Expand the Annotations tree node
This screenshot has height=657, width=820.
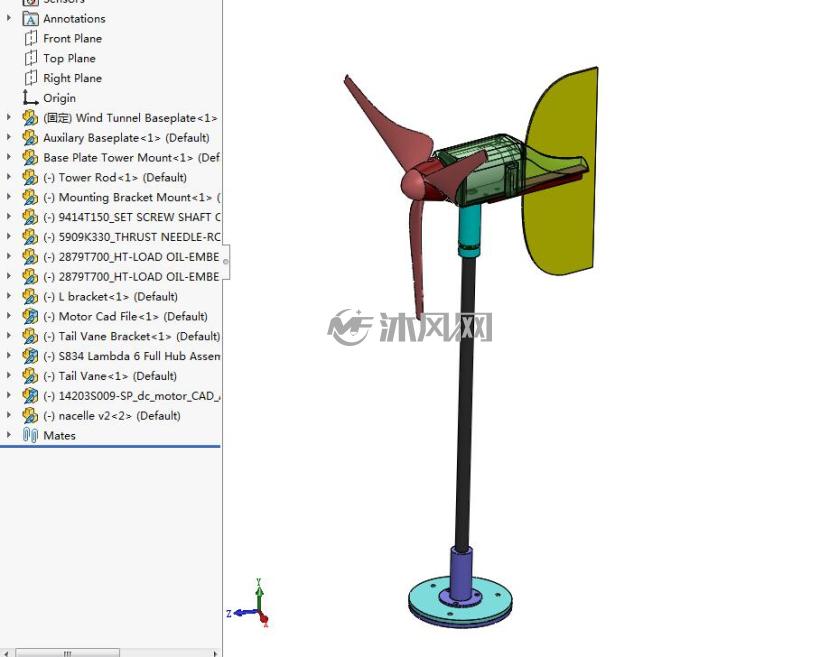[x=8, y=18]
